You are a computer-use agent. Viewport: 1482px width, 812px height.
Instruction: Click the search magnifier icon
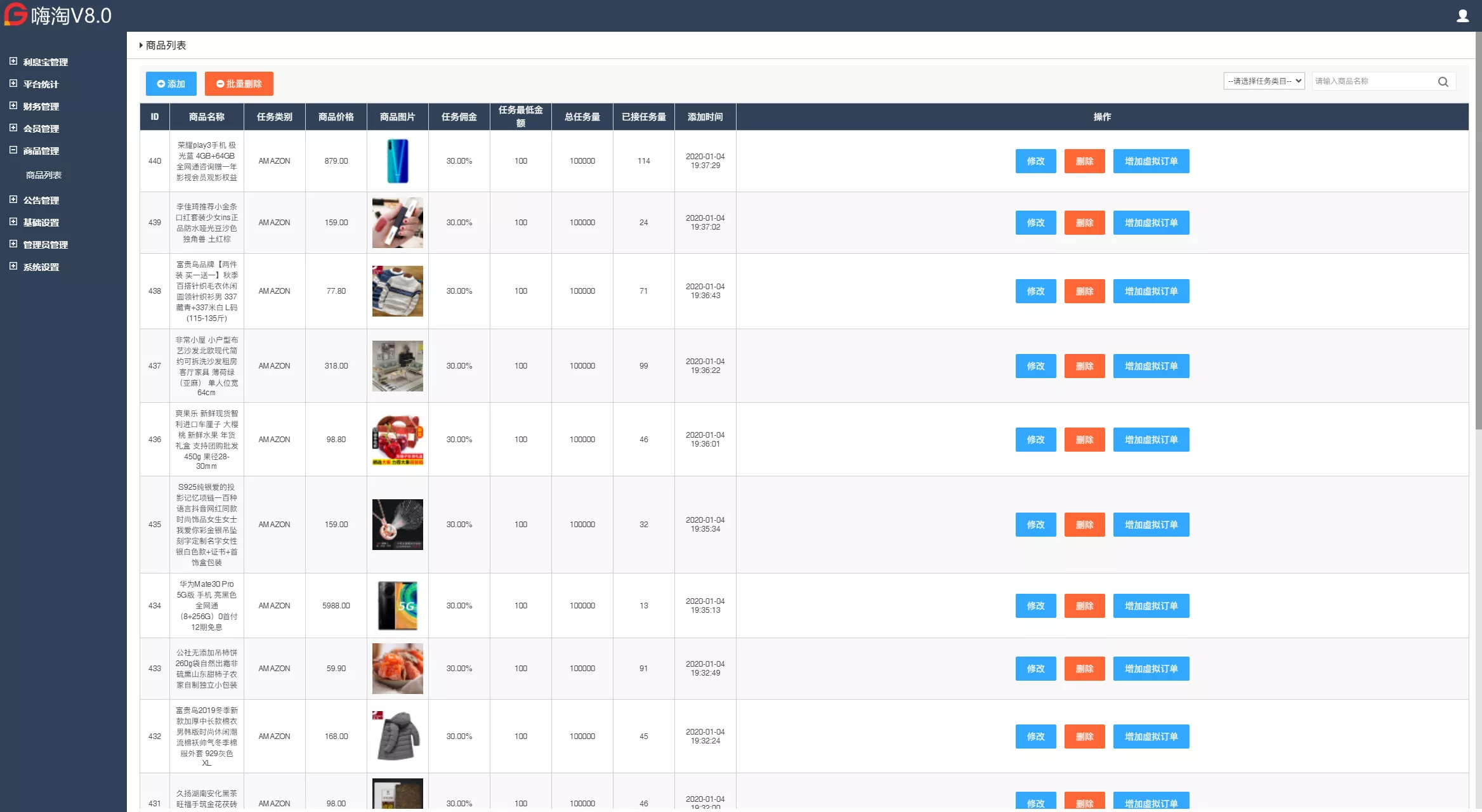coord(1443,81)
